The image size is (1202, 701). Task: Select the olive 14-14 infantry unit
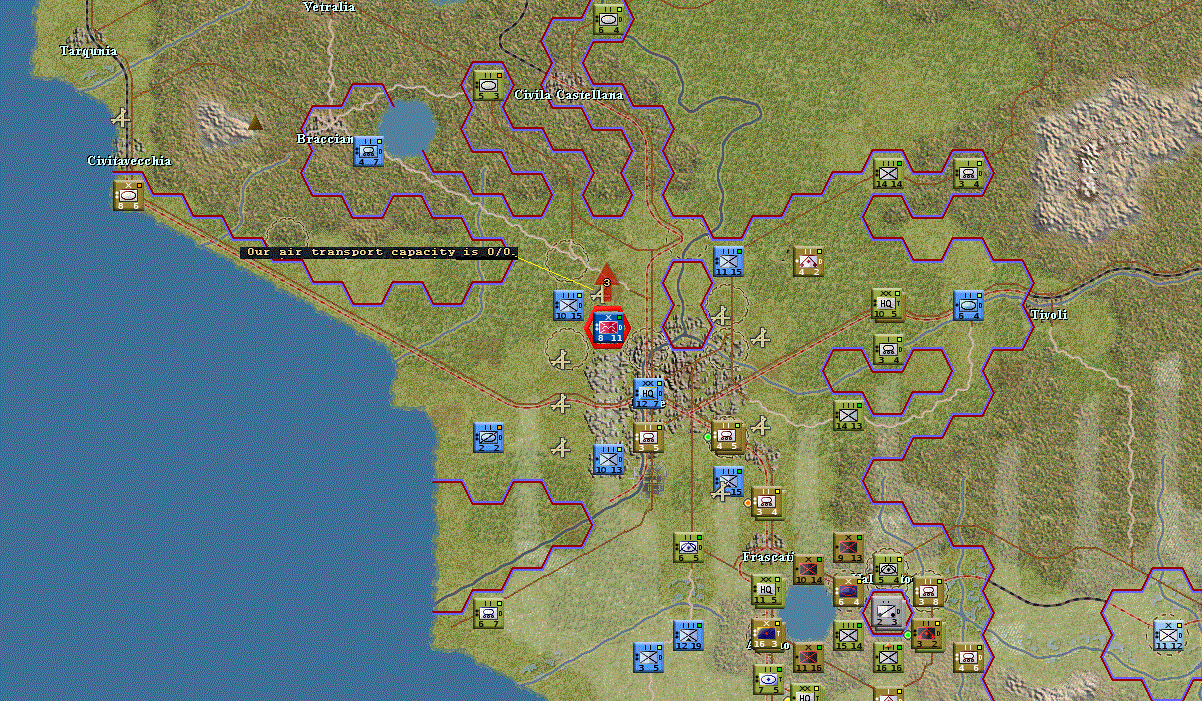(x=888, y=173)
